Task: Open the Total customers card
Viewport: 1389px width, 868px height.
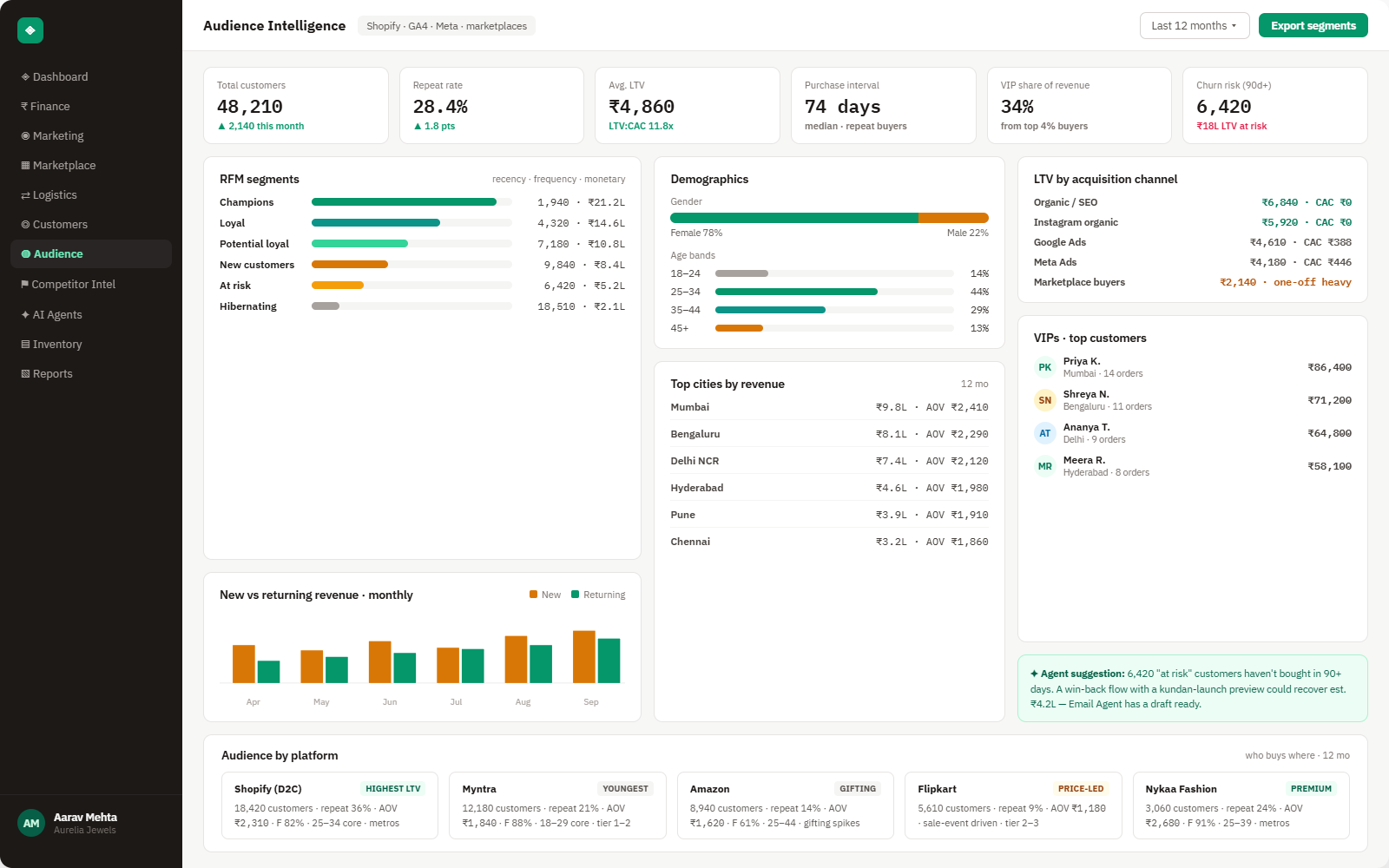Action: [x=296, y=105]
